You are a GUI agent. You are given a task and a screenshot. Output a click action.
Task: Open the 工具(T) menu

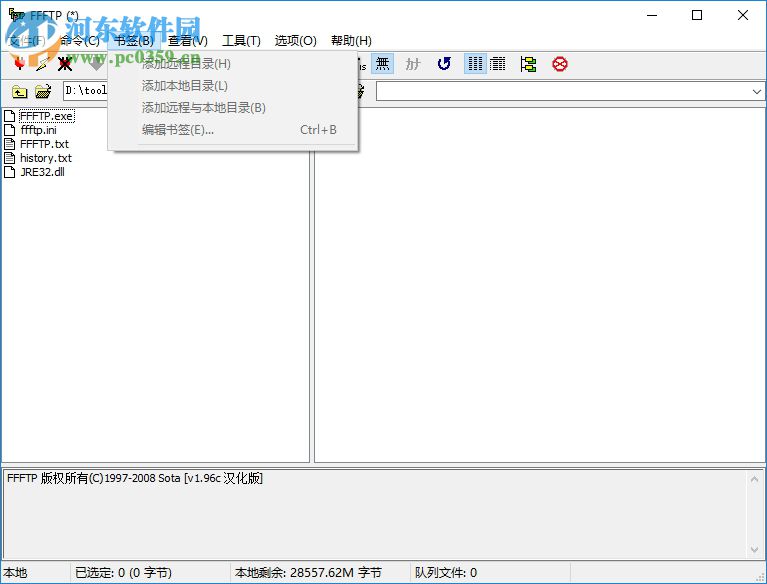(241, 41)
